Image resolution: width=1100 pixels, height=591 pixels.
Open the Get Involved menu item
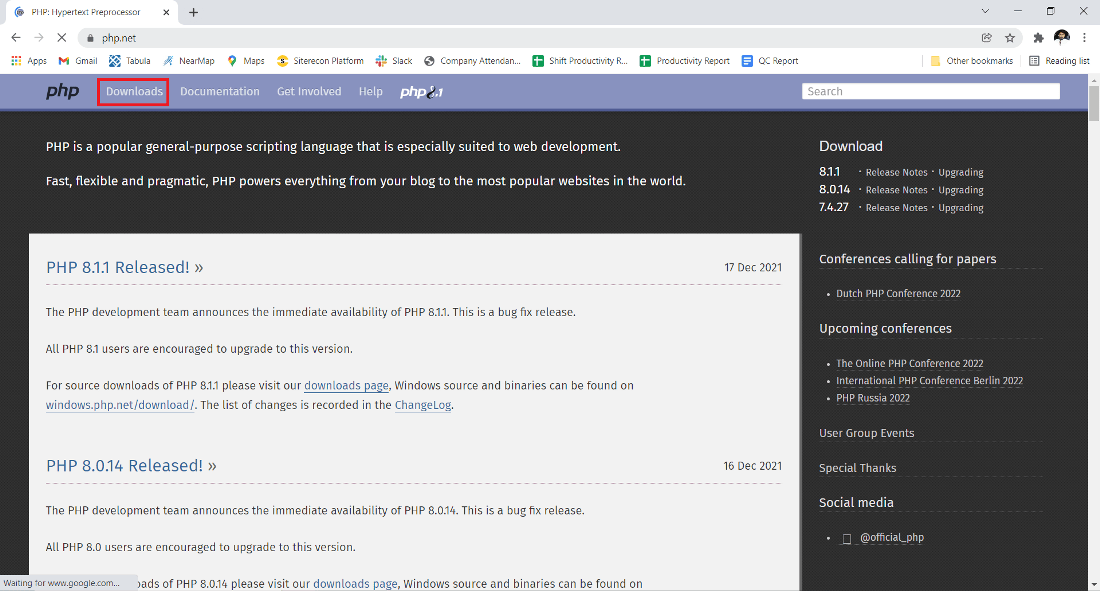click(309, 91)
